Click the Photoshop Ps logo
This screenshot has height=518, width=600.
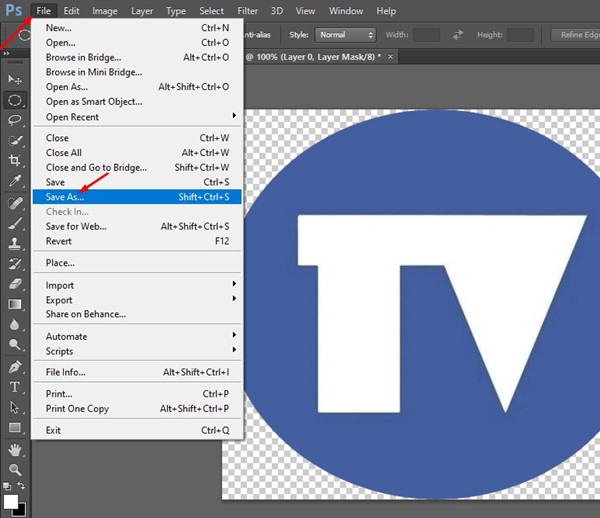[x=14, y=10]
